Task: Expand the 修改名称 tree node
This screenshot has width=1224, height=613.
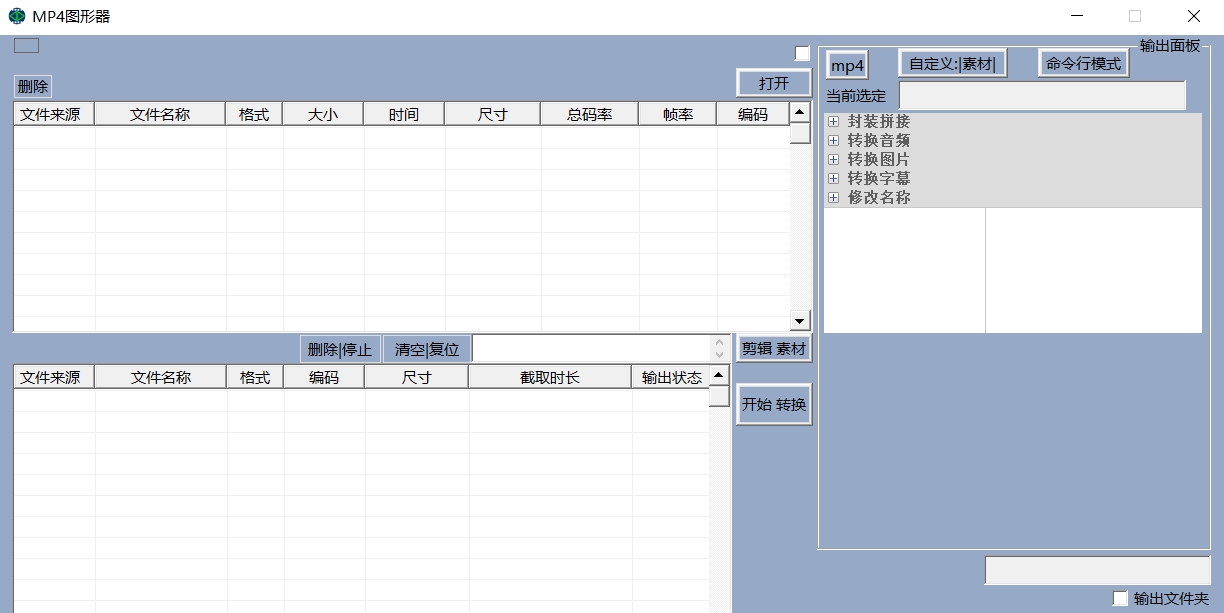Action: (833, 198)
